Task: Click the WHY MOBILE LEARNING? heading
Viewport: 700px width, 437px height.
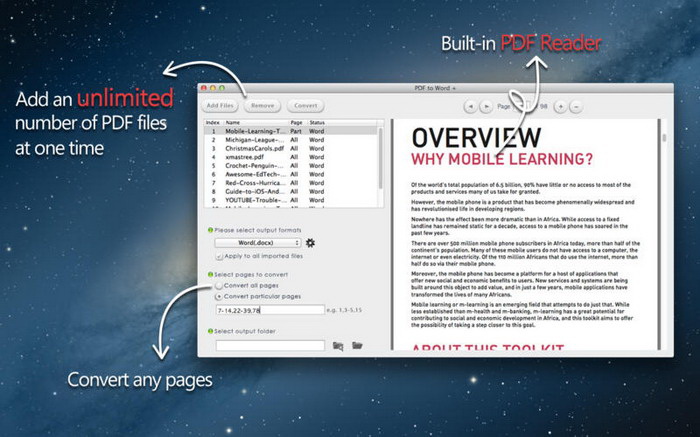Action: tap(502, 159)
